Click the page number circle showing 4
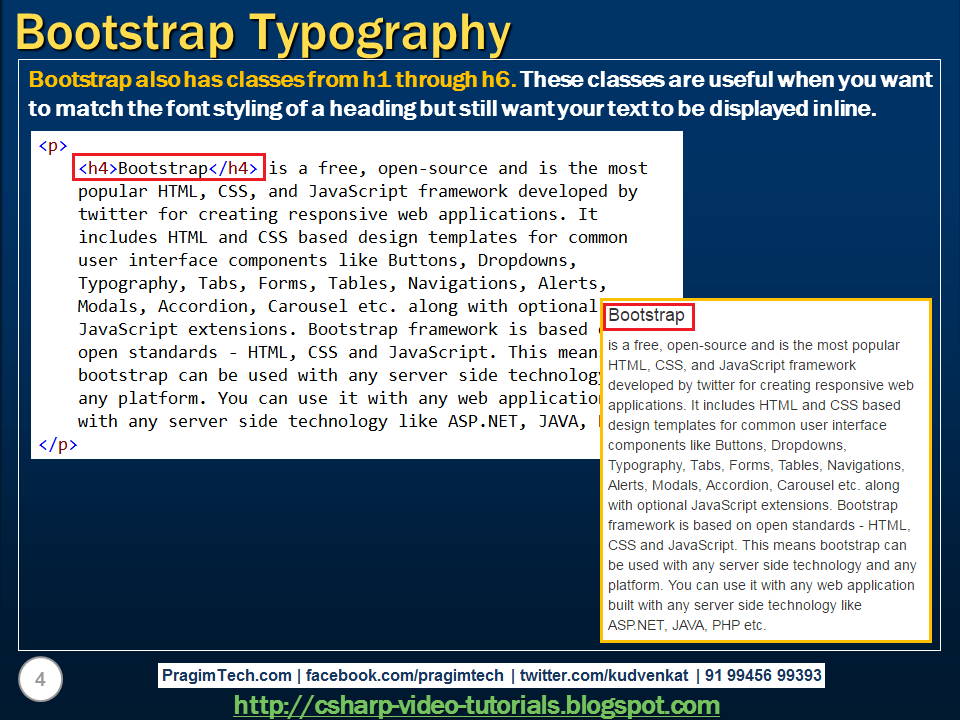 [x=41, y=679]
